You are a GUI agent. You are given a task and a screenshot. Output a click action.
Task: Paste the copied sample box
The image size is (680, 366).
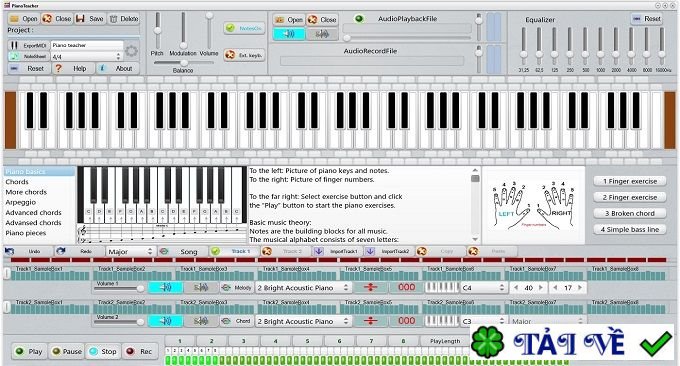(492, 251)
